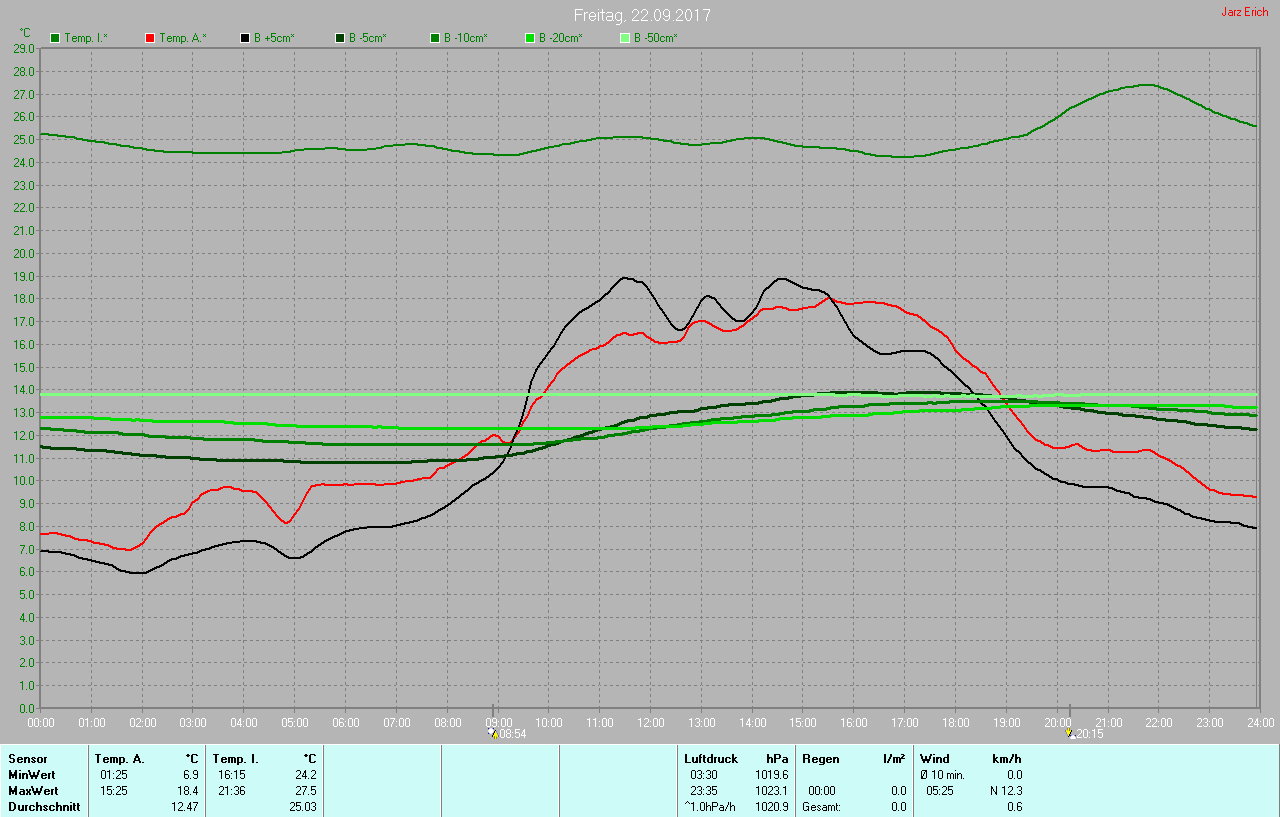
Task: Click the Temp. I. average value 25.03
Action: coord(303,807)
